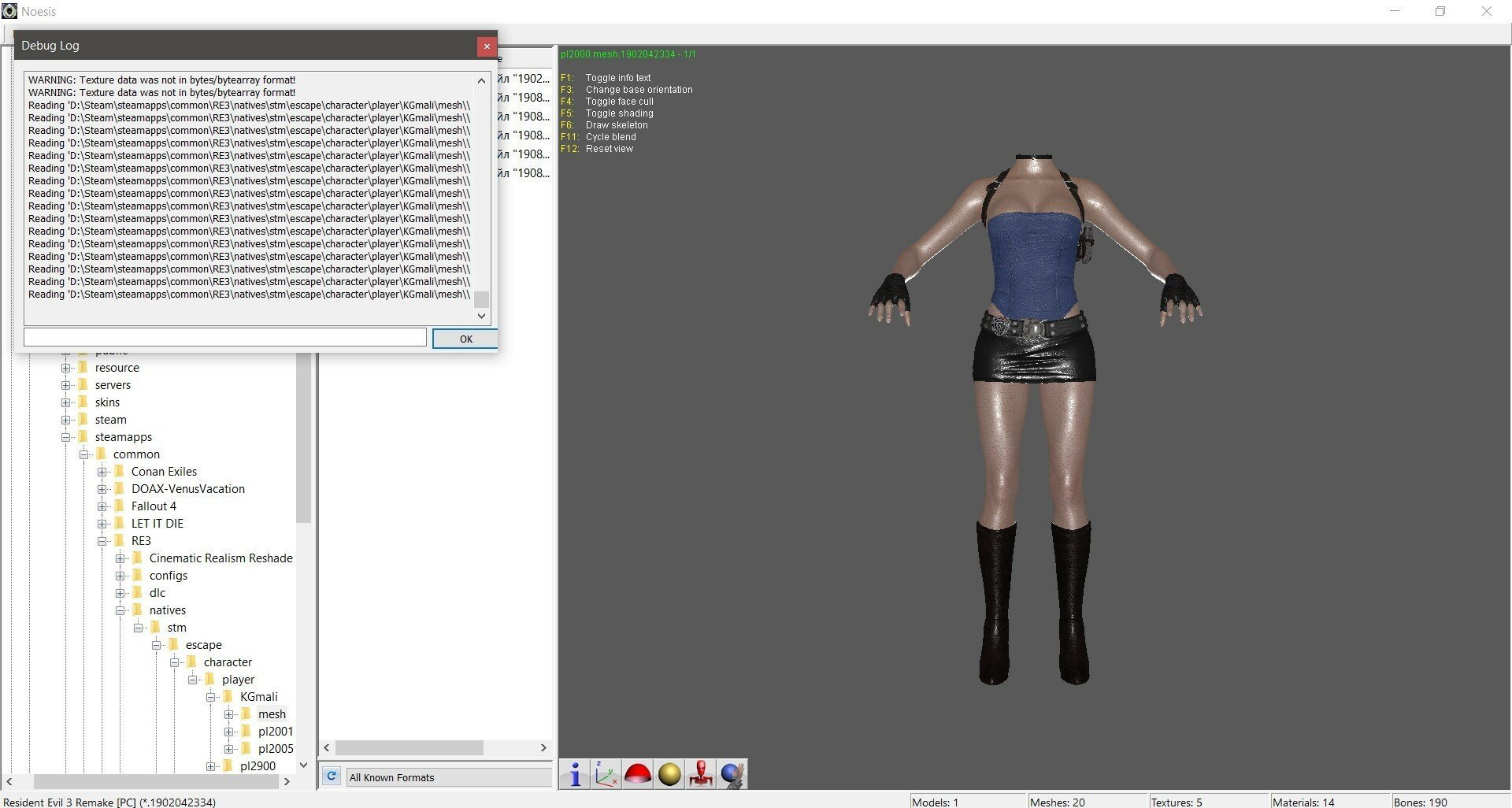The height and width of the screenshot is (808, 1512).
Task: Click the Resident Evil 3 Remake status text
Action: pyautogui.click(x=109, y=802)
